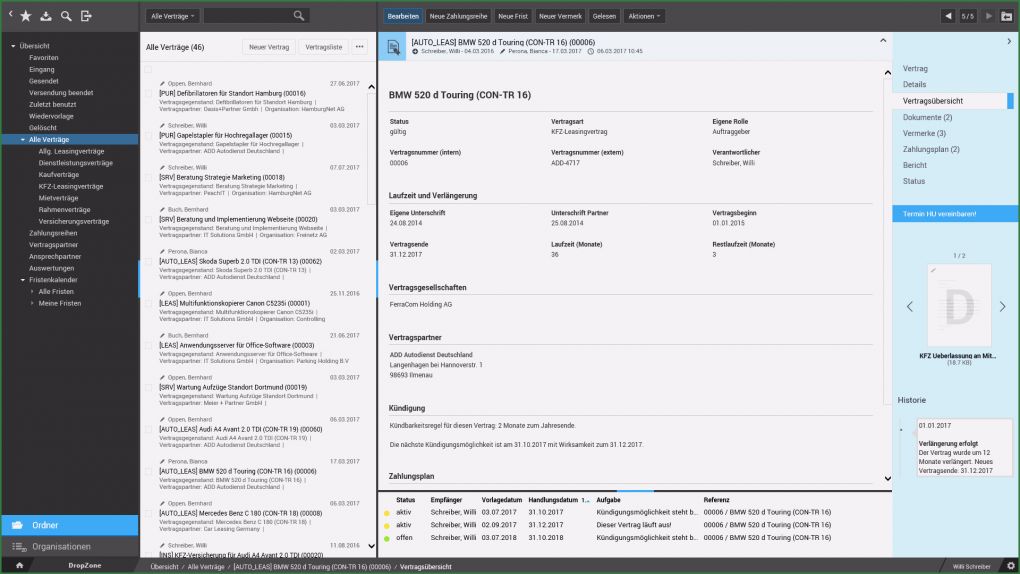Click the Neue Frist button

click(513, 16)
